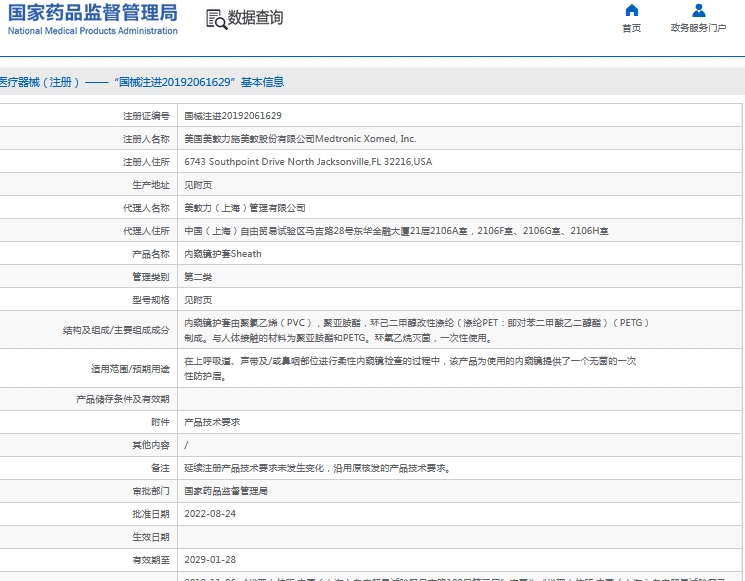This screenshot has height=581, width=745.
Task: Click the approval date 2022-08-24
Action: click(210, 514)
